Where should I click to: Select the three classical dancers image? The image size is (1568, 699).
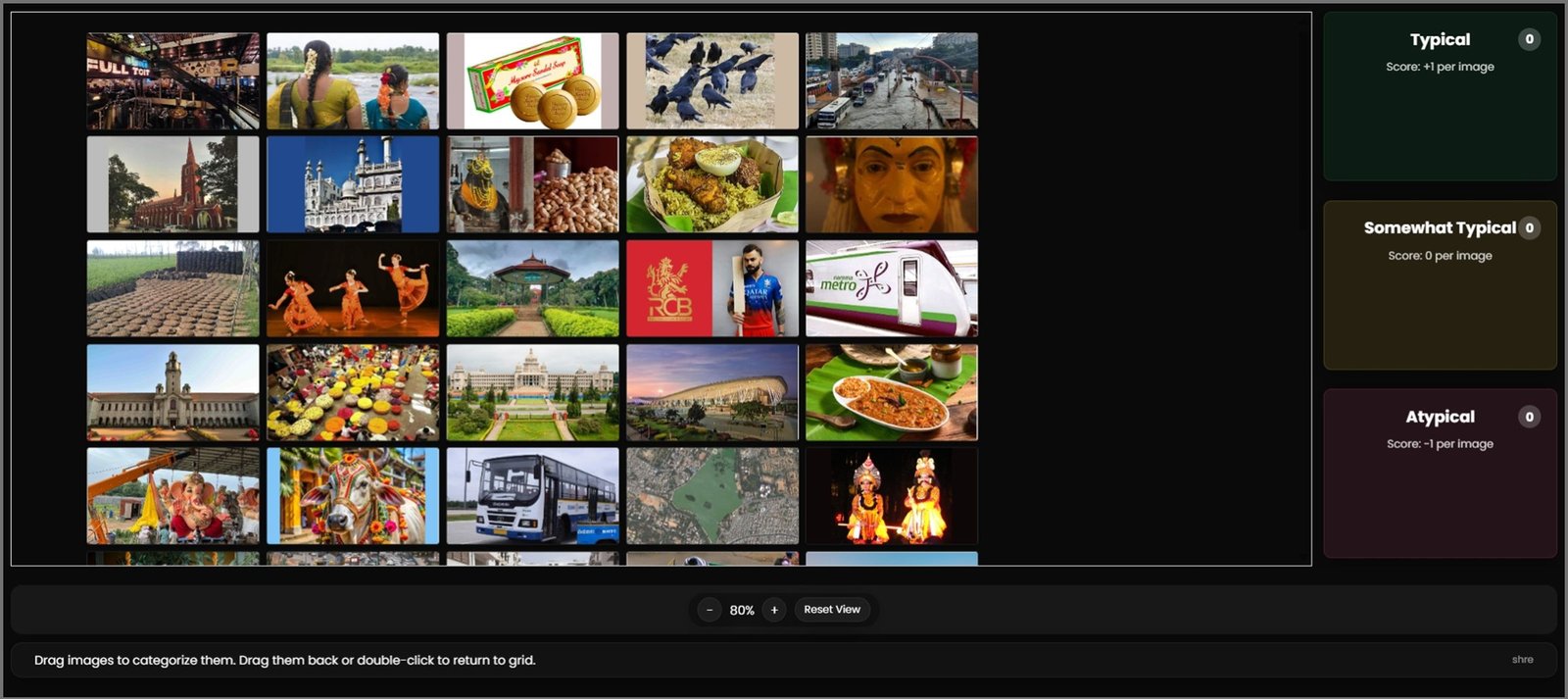(353, 288)
